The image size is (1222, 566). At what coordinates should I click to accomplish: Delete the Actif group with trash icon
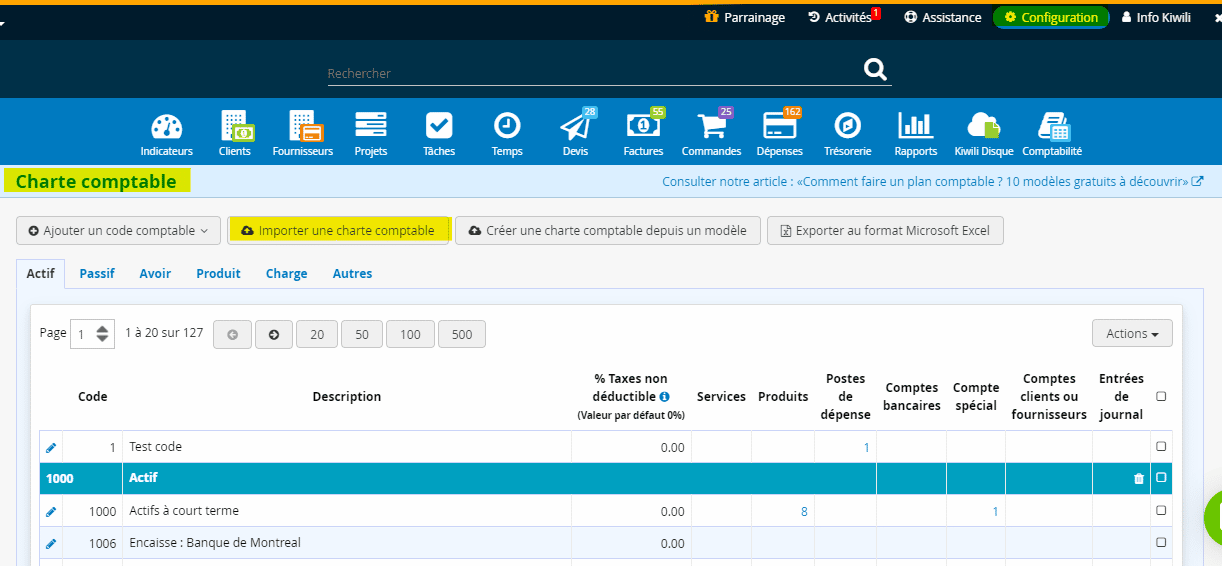pos(1138,479)
